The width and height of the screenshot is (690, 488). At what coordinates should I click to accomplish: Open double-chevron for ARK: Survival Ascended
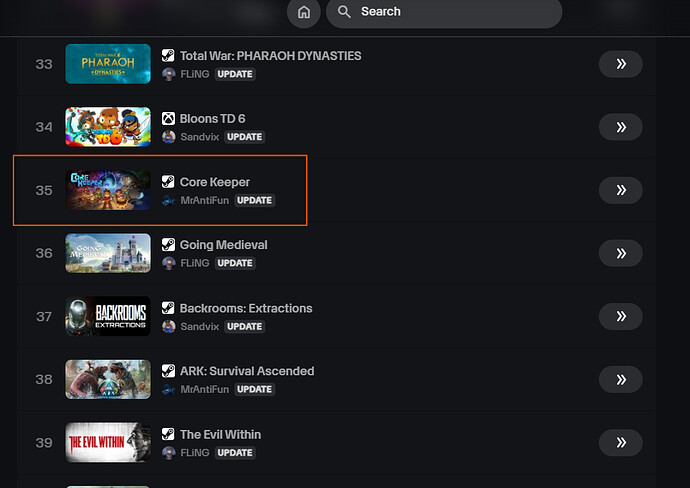(620, 379)
